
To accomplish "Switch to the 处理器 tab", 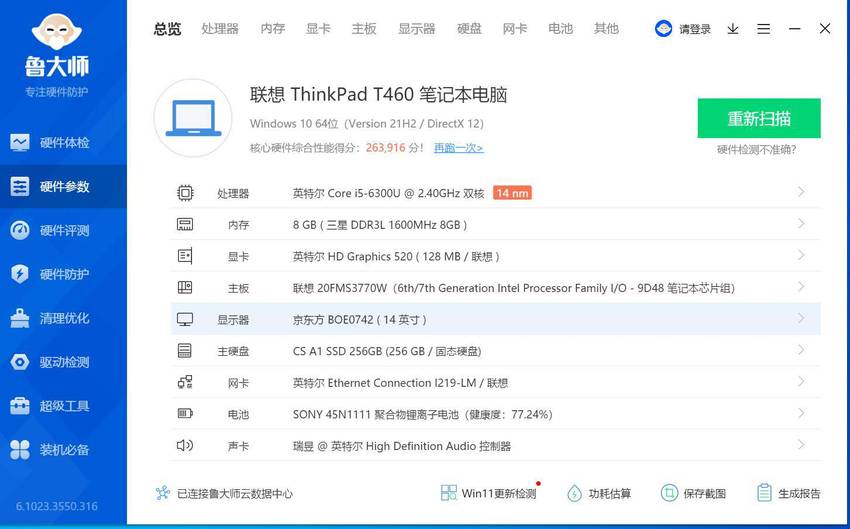I will 220,29.
